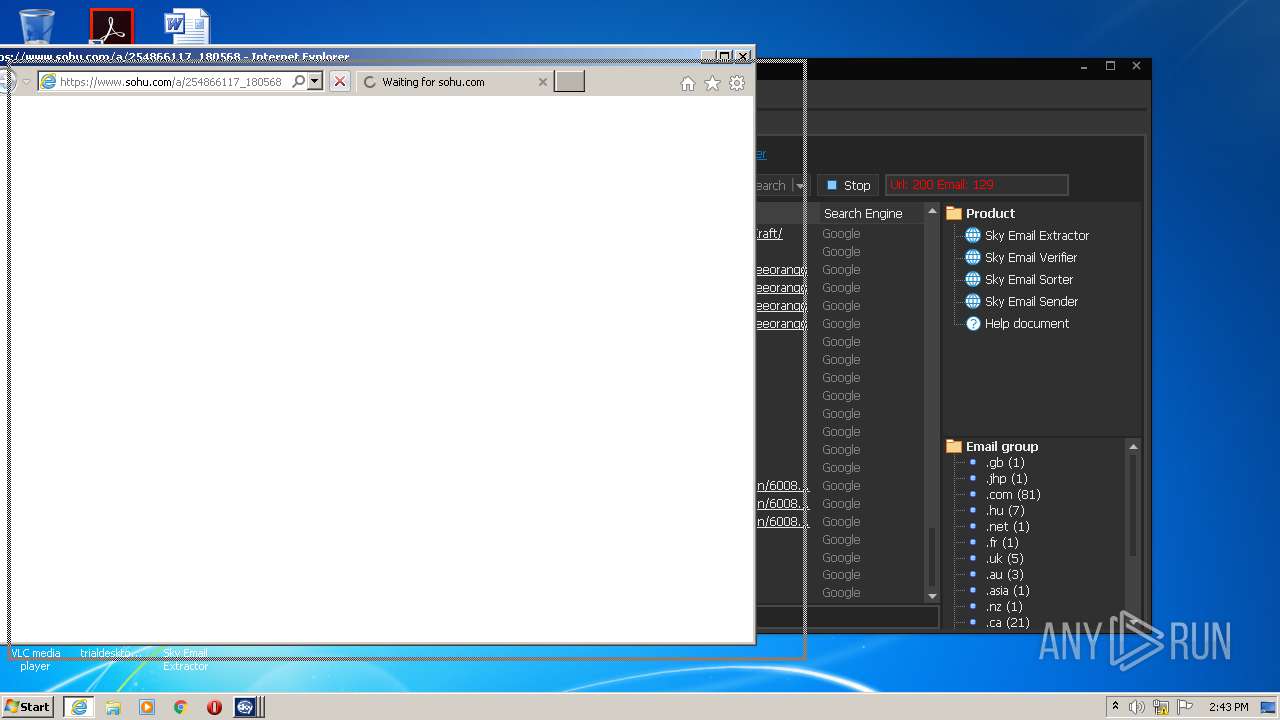Image resolution: width=1280 pixels, height=720 pixels.
Task: Select the .gb (1) email group
Action: point(1005,462)
